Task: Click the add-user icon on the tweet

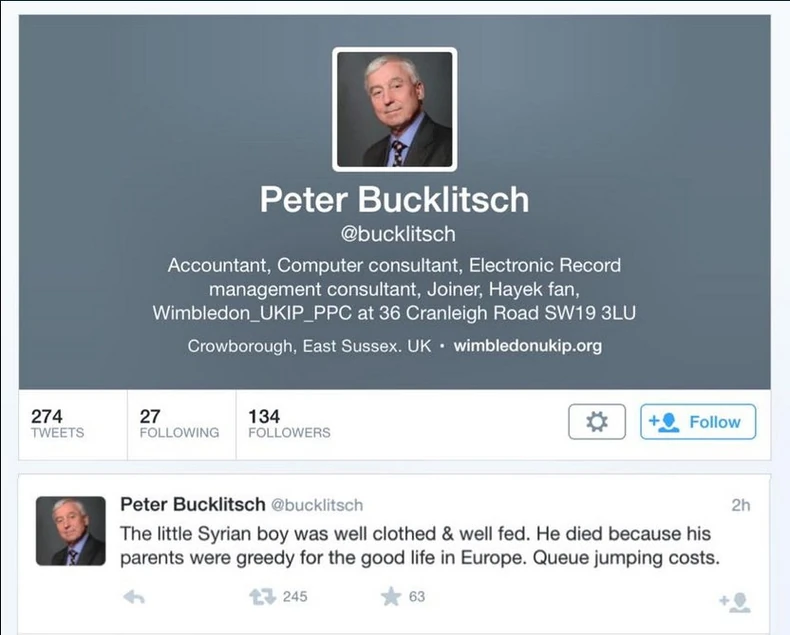Action: tap(735, 602)
